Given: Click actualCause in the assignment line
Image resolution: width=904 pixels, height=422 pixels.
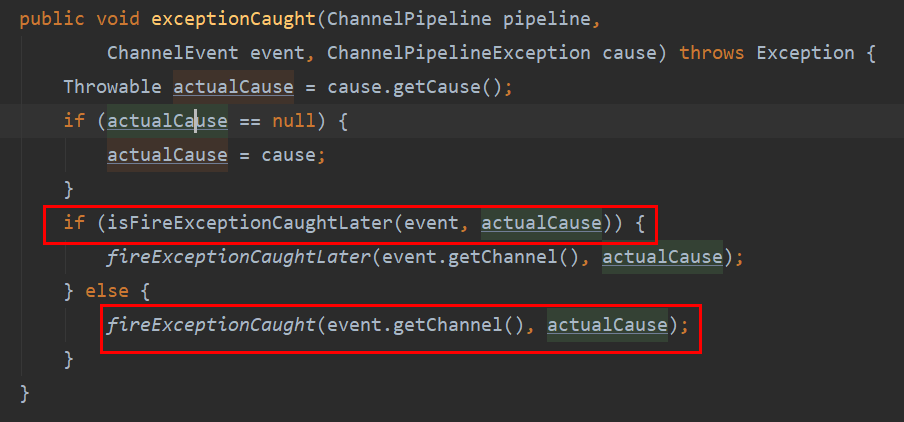Looking at the screenshot, I should 167,155.
